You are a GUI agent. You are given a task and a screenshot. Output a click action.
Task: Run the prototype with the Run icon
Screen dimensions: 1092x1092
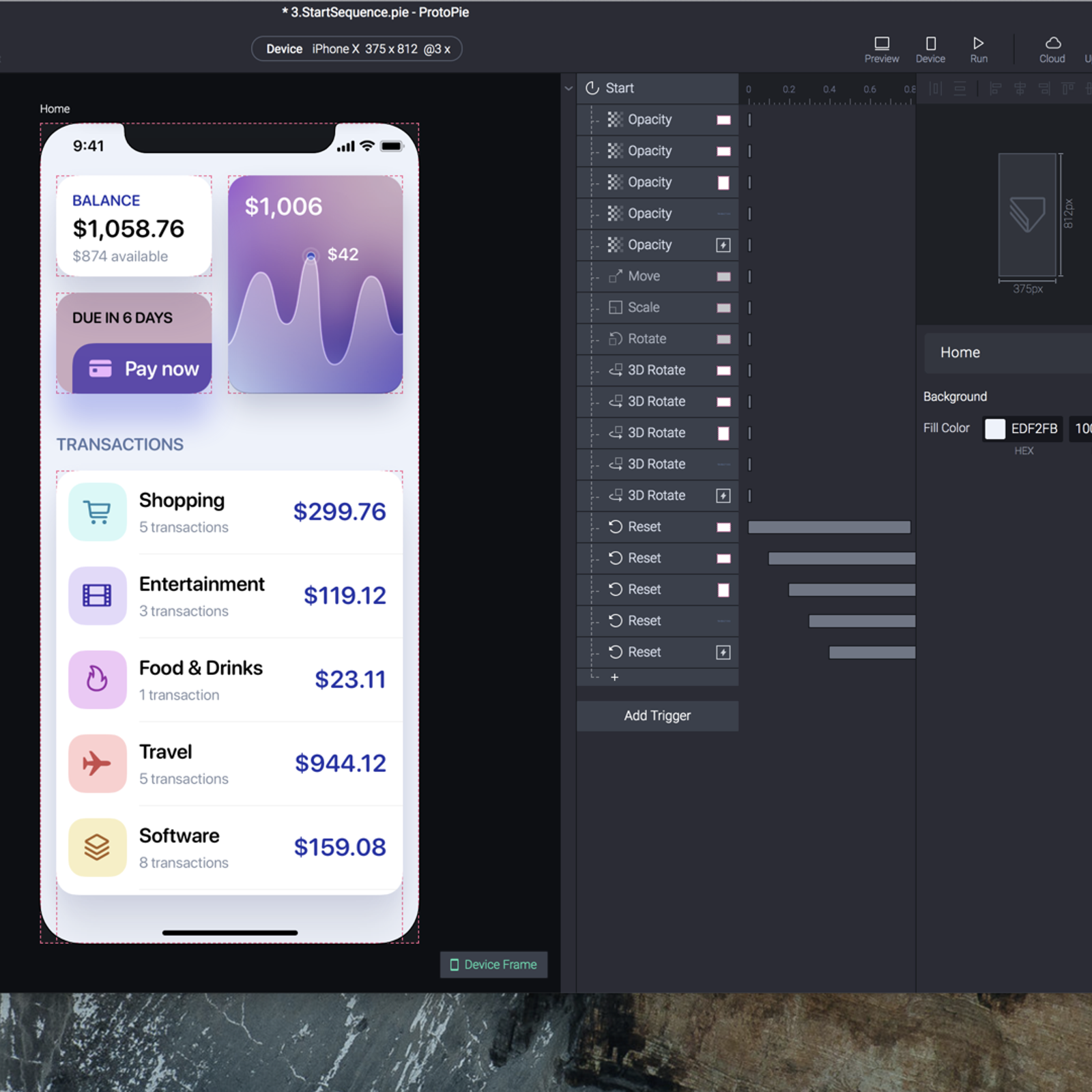click(978, 49)
